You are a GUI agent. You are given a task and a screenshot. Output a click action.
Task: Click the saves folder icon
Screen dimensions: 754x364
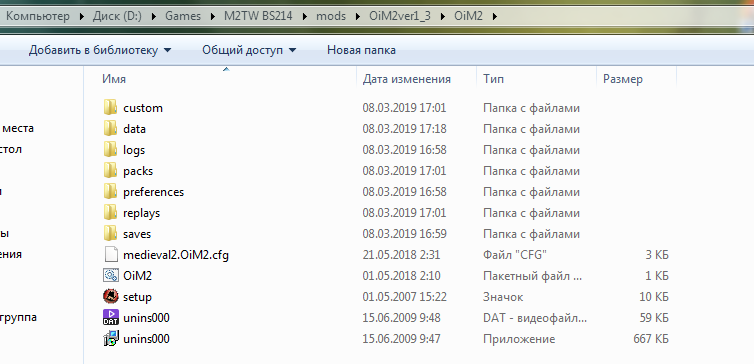[110, 234]
